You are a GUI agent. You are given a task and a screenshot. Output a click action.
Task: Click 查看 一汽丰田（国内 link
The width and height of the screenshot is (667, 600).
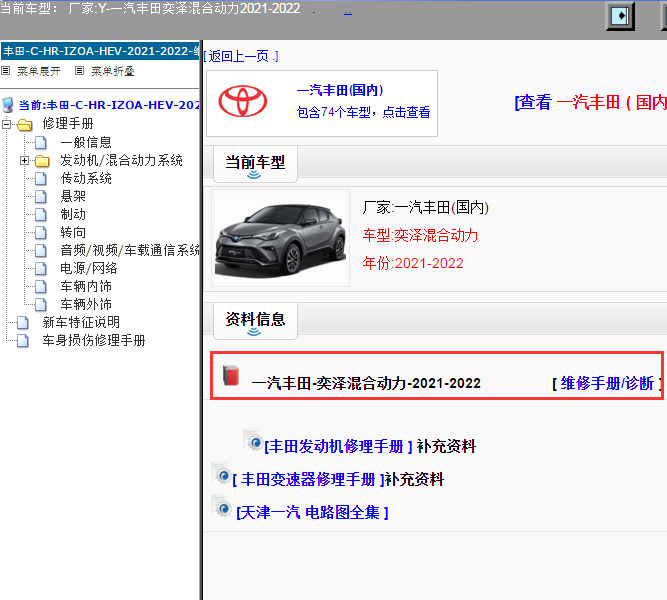[590, 103]
